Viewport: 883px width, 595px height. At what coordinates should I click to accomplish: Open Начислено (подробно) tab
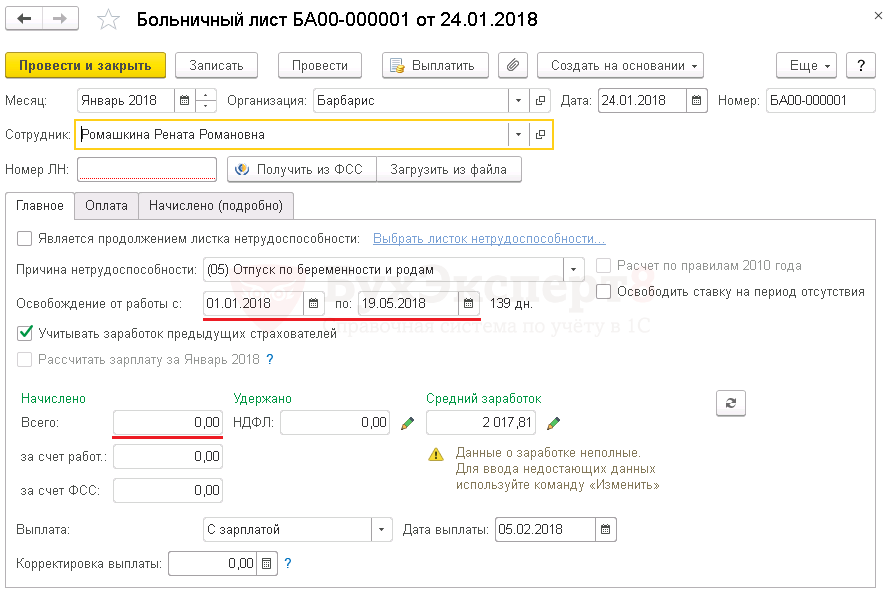pos(216,205)
